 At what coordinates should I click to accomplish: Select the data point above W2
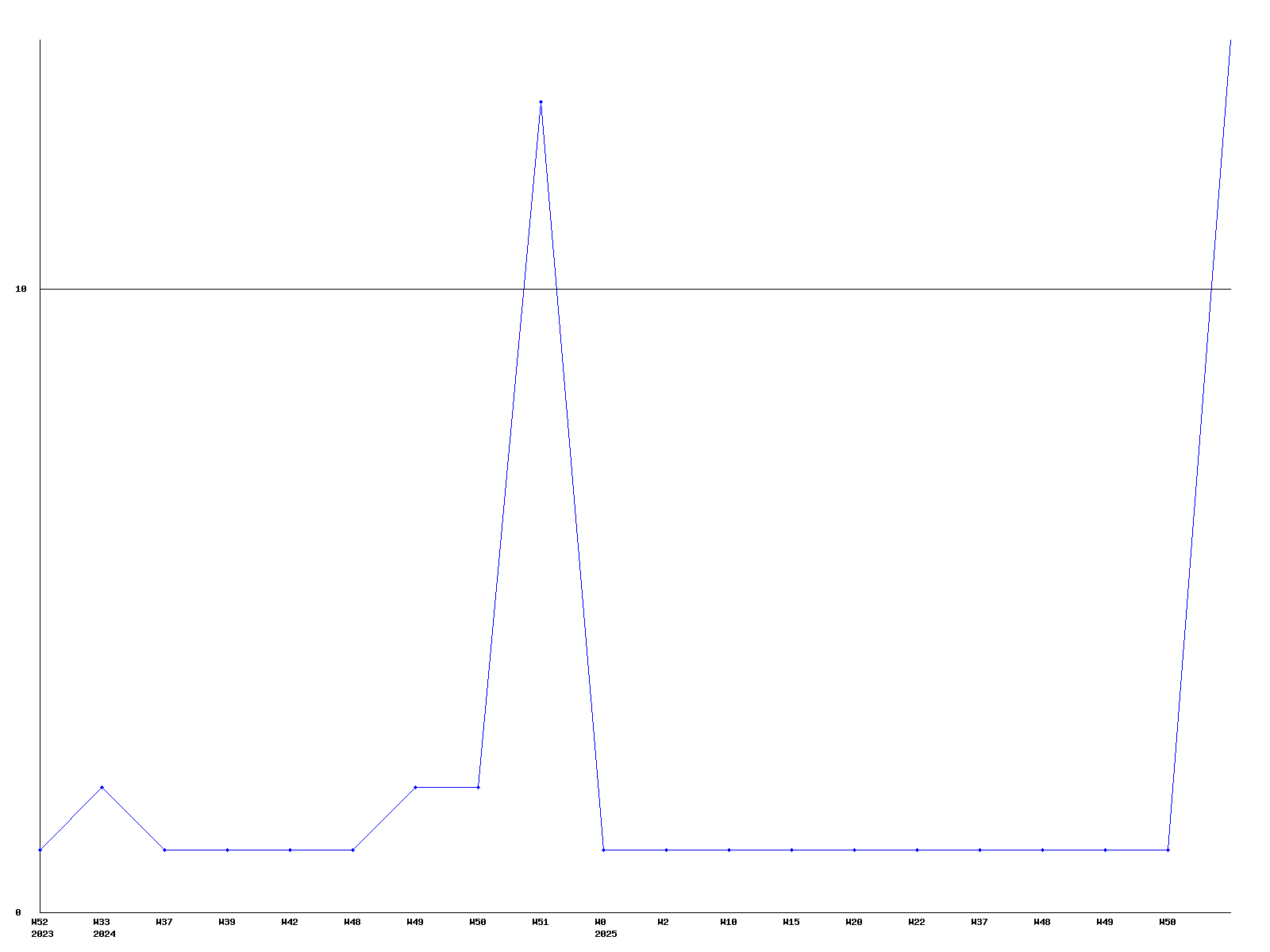666,850
